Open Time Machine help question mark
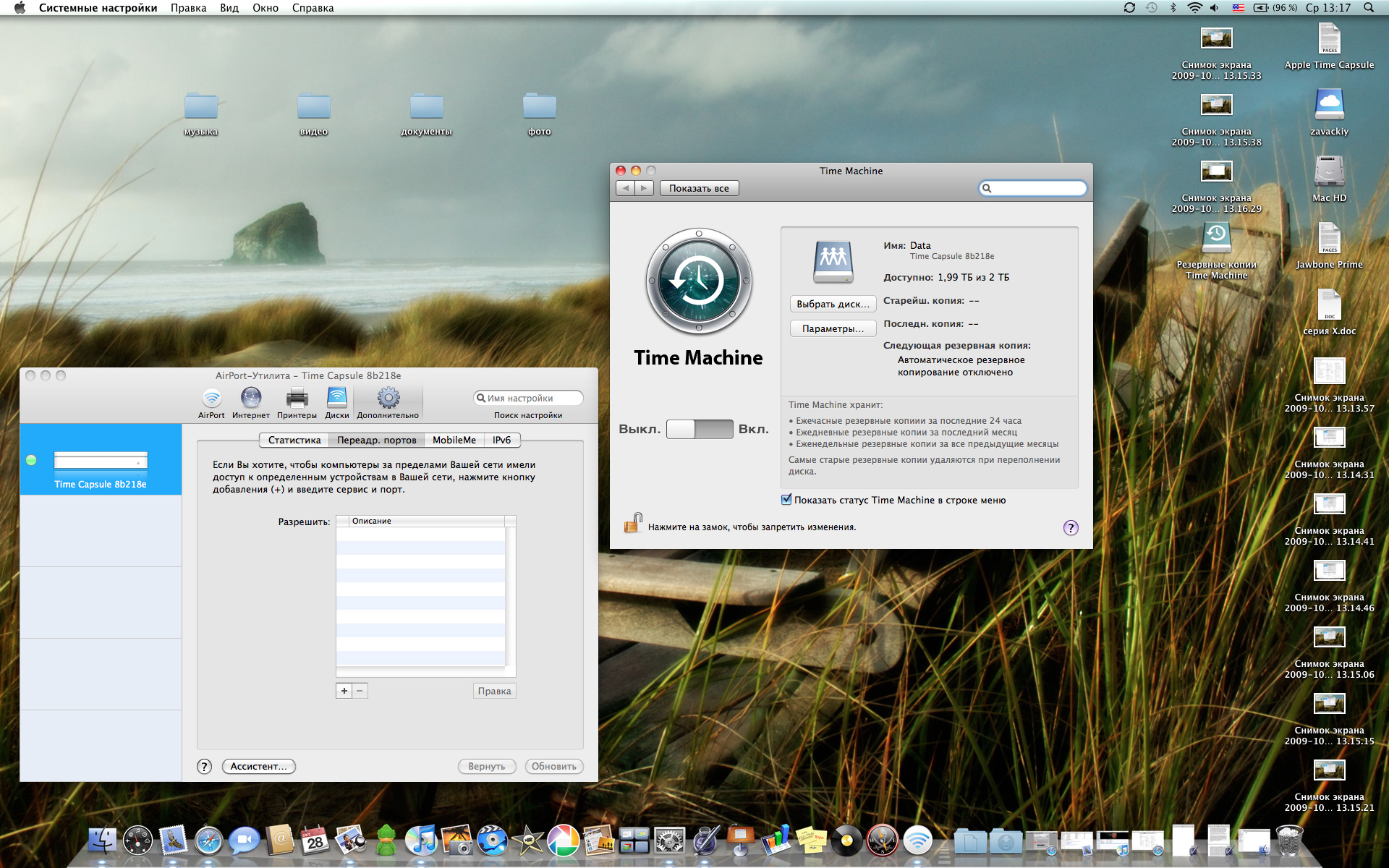The image size is (1389, 868). pyautogui.click(x=1071, y=527)
